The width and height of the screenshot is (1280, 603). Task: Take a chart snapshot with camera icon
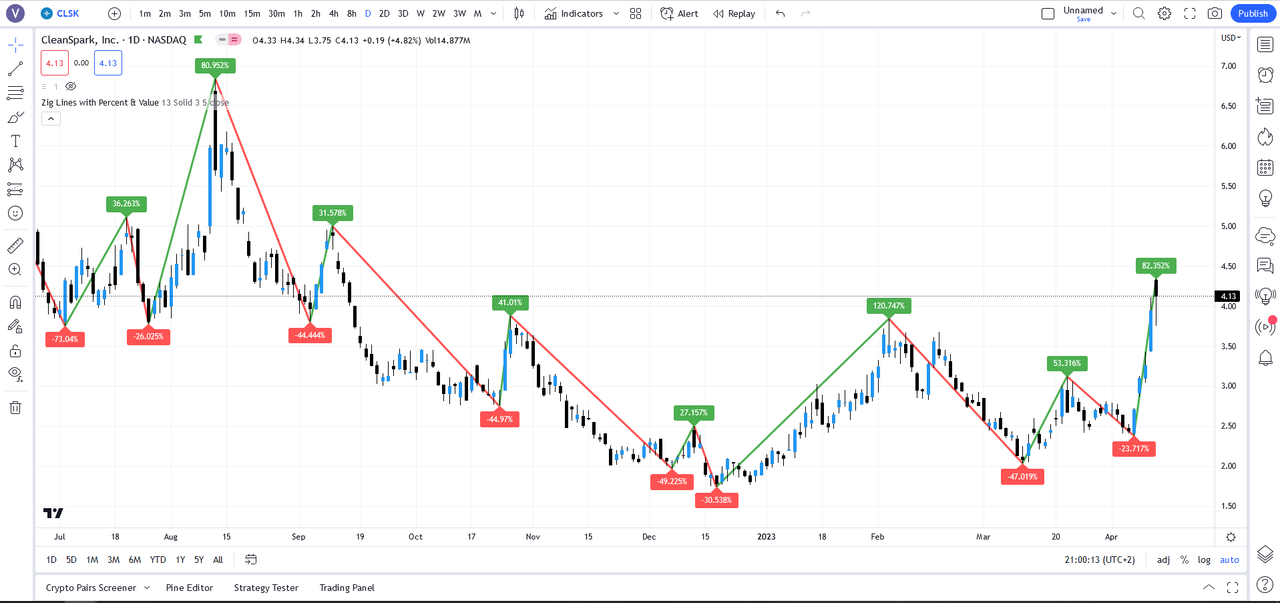(x=1214, y=13)
